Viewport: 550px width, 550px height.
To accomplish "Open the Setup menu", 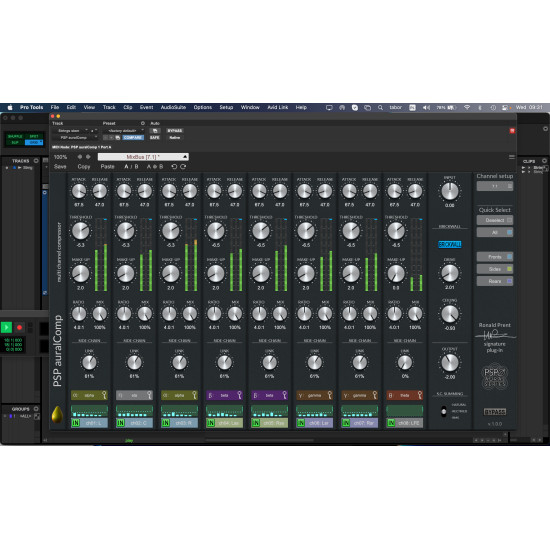I will 226,107.
